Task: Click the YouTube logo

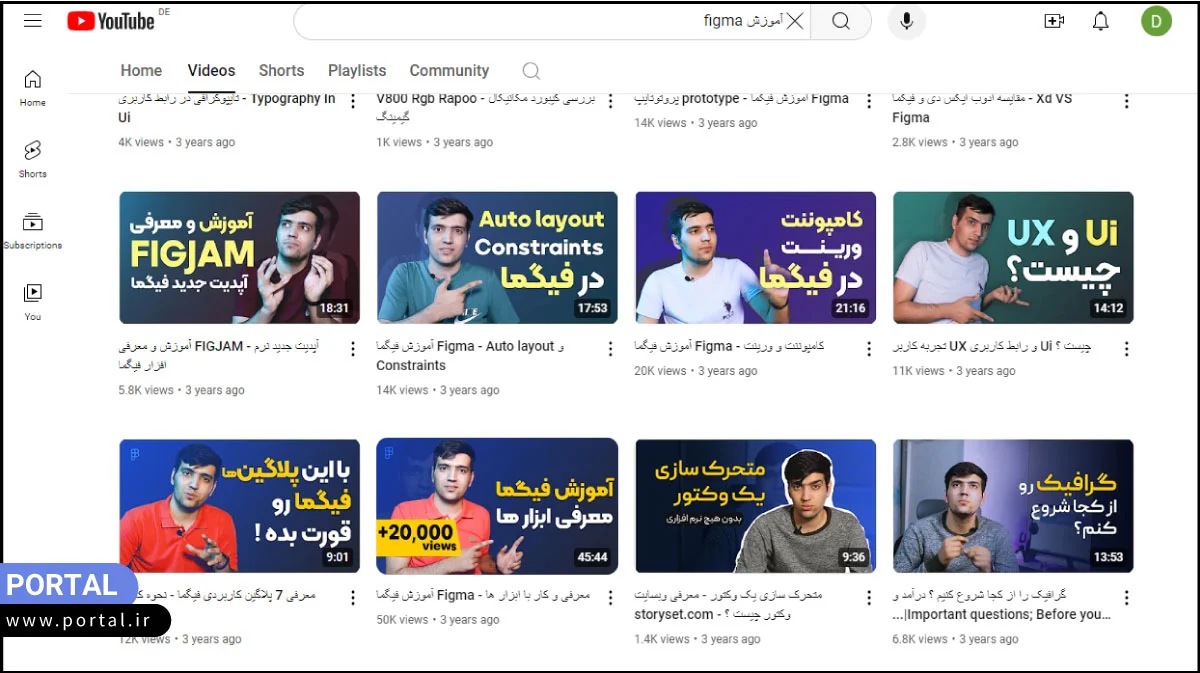Action: (108, 20)
